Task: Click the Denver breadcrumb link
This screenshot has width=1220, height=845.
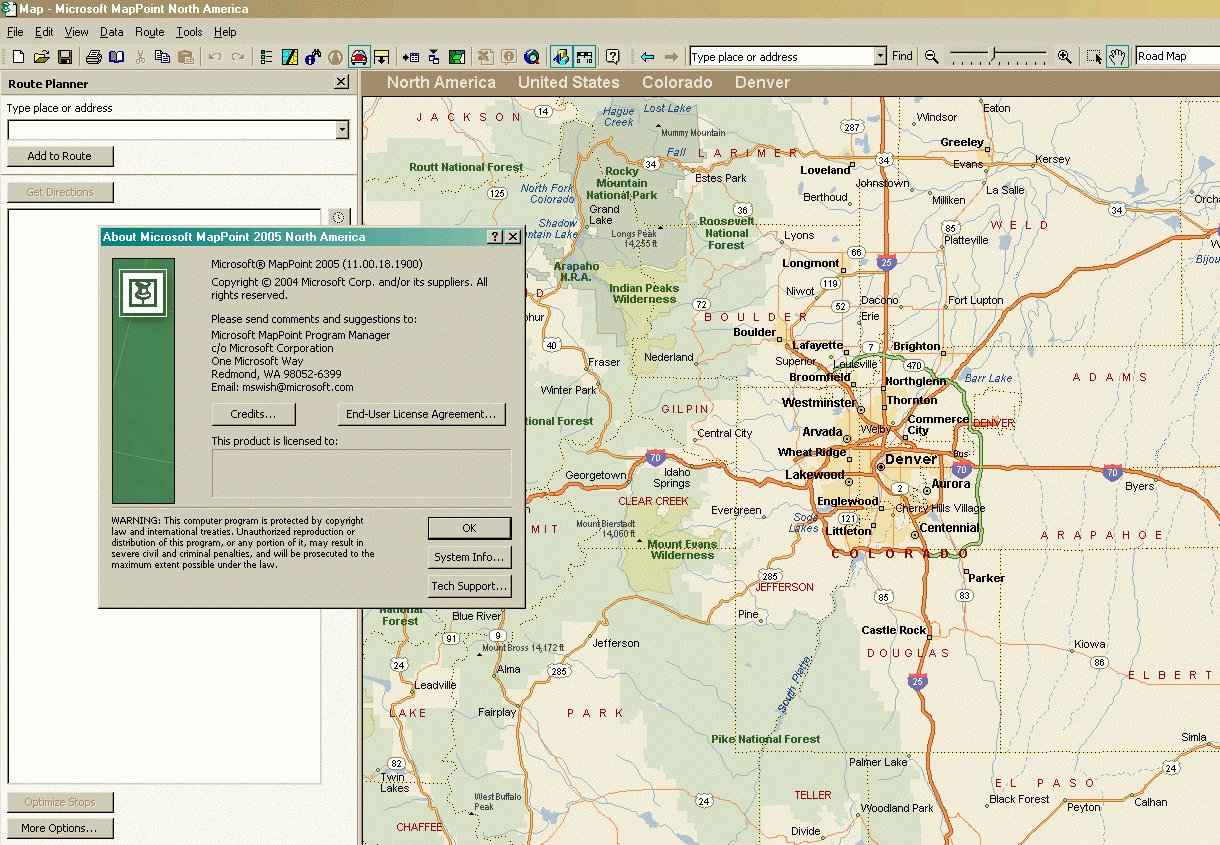Action: click(x=762, y=82)
